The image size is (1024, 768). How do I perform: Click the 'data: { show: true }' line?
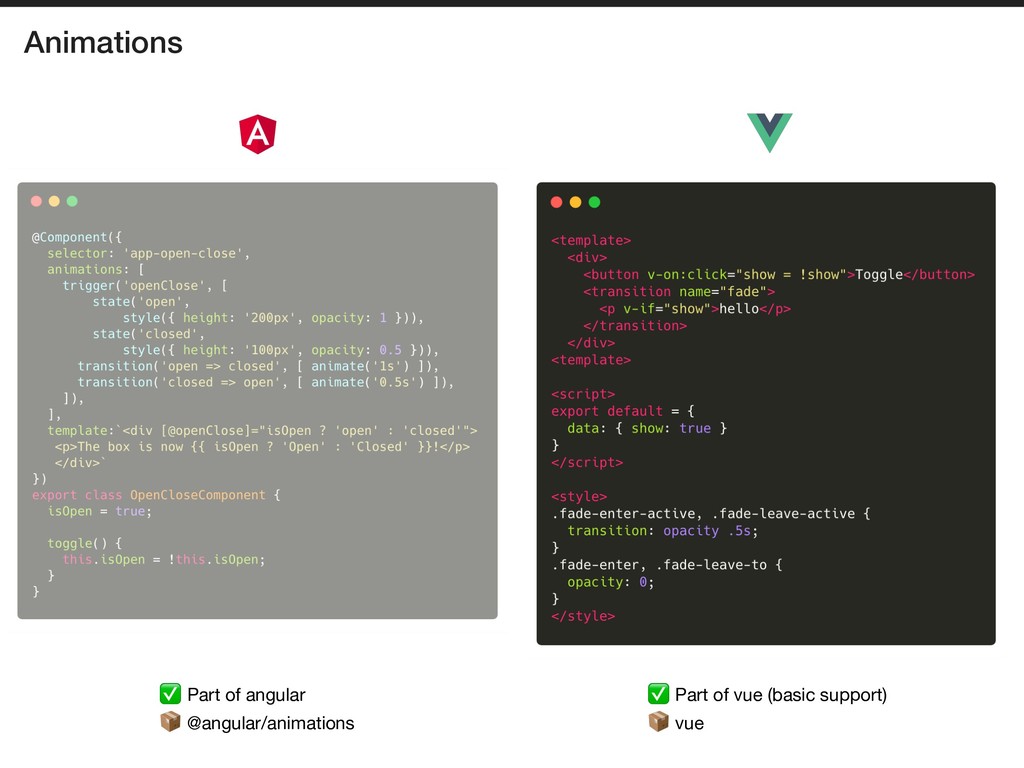pos(647,428)
